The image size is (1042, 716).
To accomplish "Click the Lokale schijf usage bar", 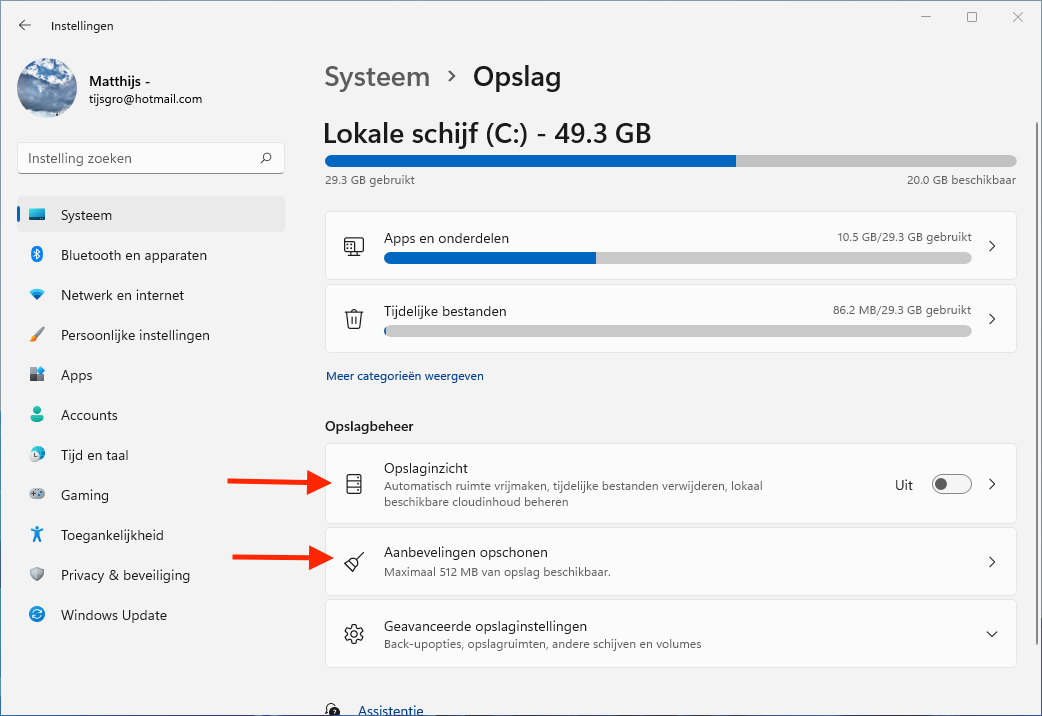I will [x=670, y=161].
